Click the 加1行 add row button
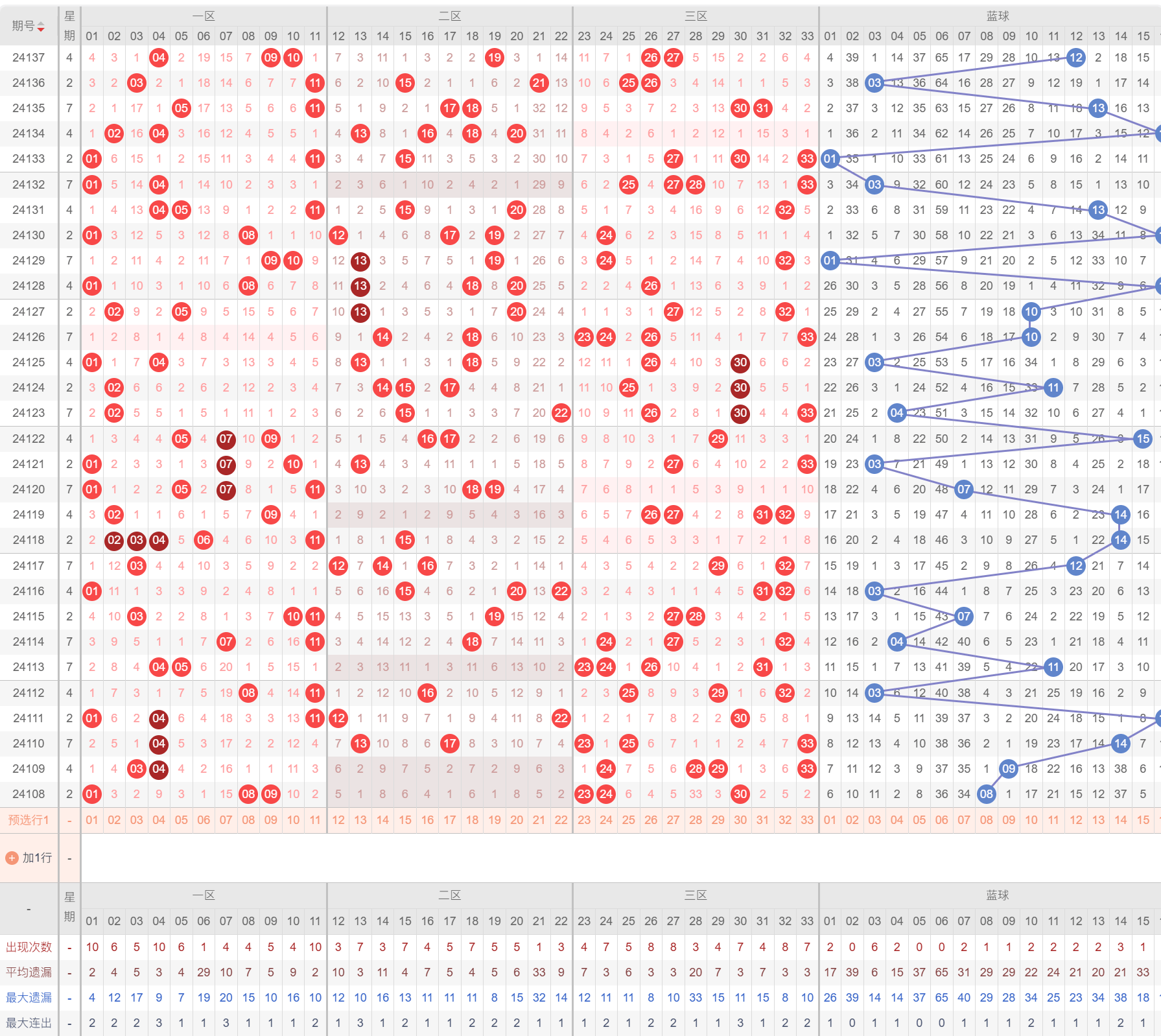The width and height of the screenshot is (1161, 1036). click(x=29, y=858)
